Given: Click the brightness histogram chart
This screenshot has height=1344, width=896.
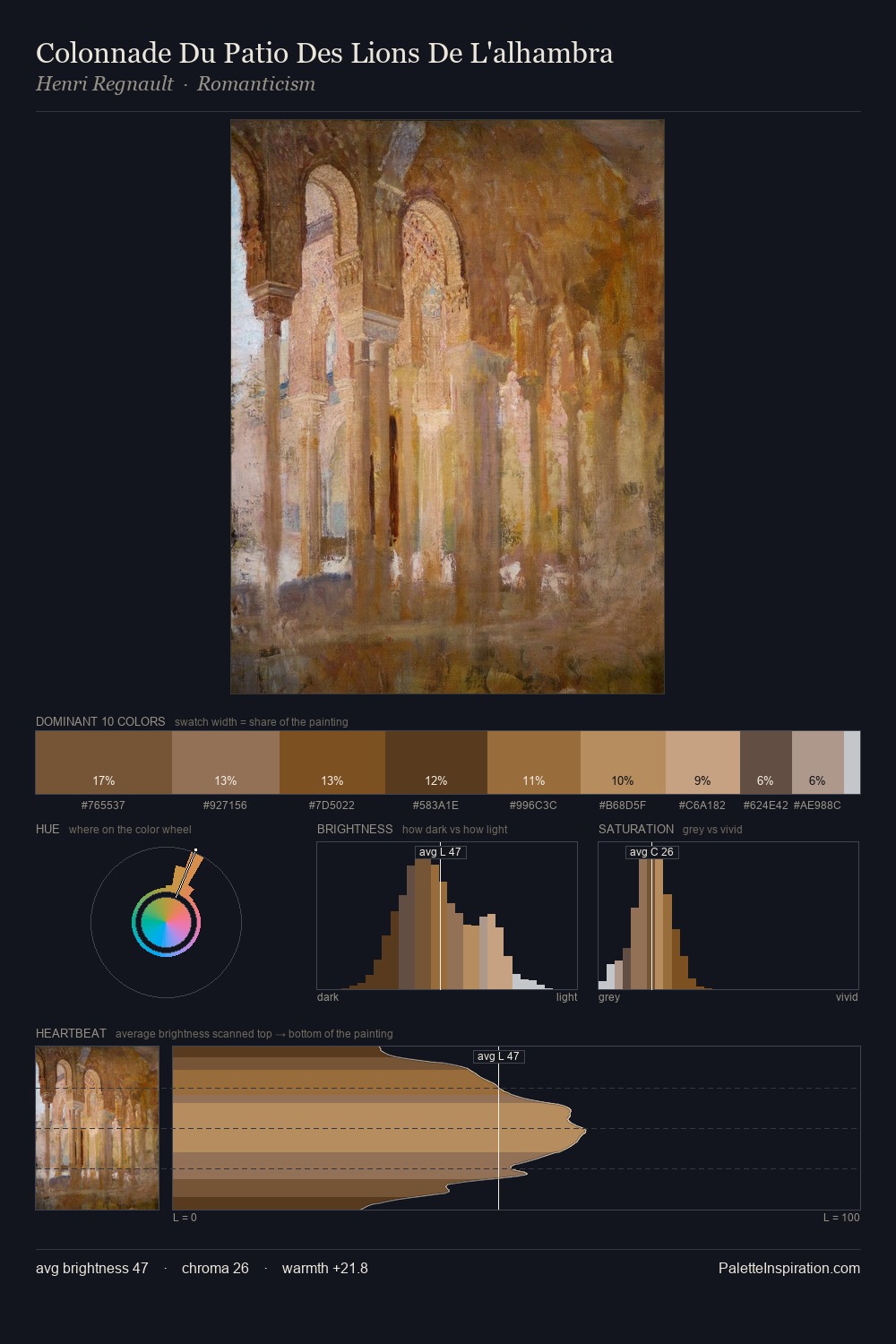Looking at the screenshot, I should pyautogui.click(x=447, y=916).
